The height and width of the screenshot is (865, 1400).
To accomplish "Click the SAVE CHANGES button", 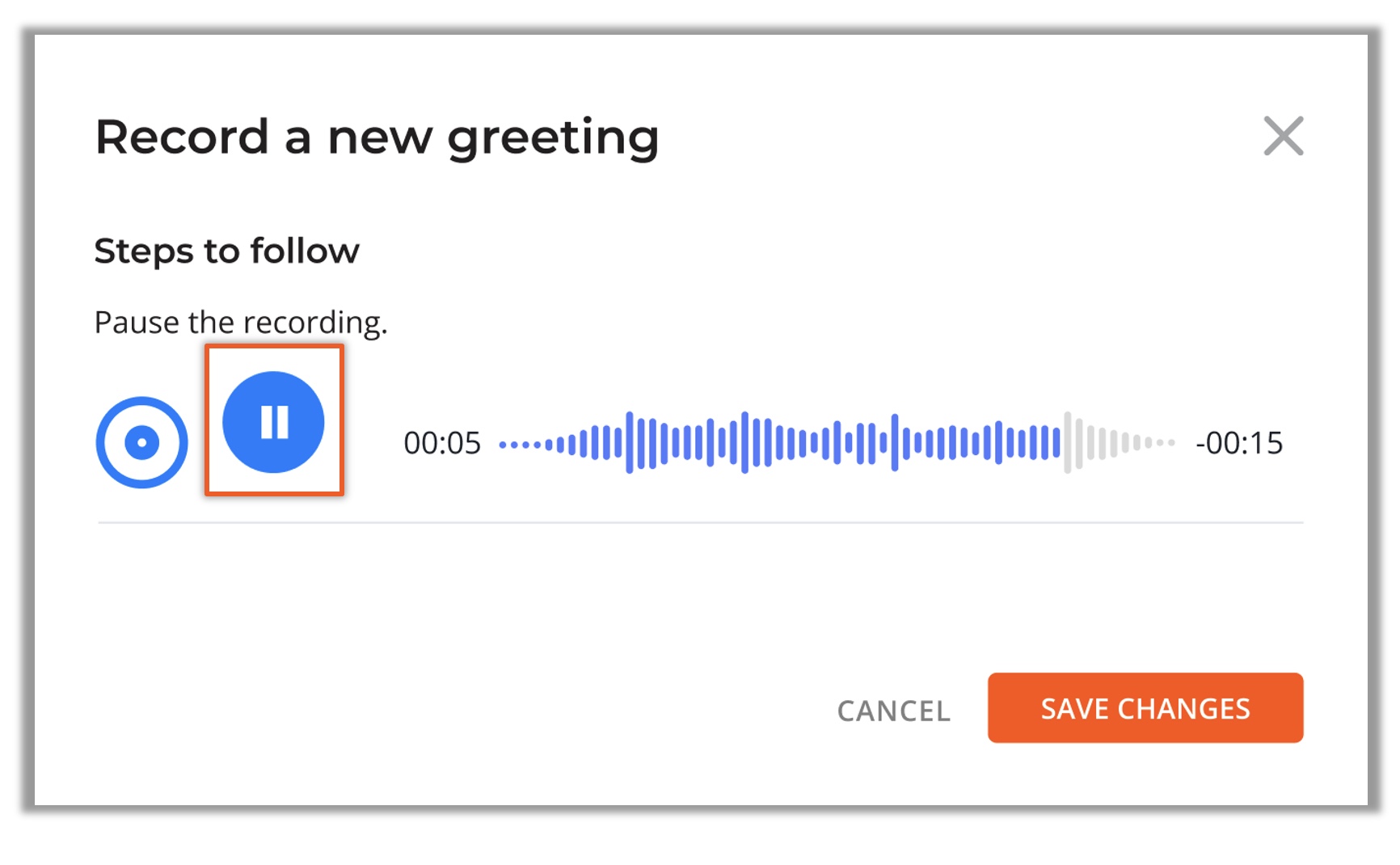I will point(1145,708).
